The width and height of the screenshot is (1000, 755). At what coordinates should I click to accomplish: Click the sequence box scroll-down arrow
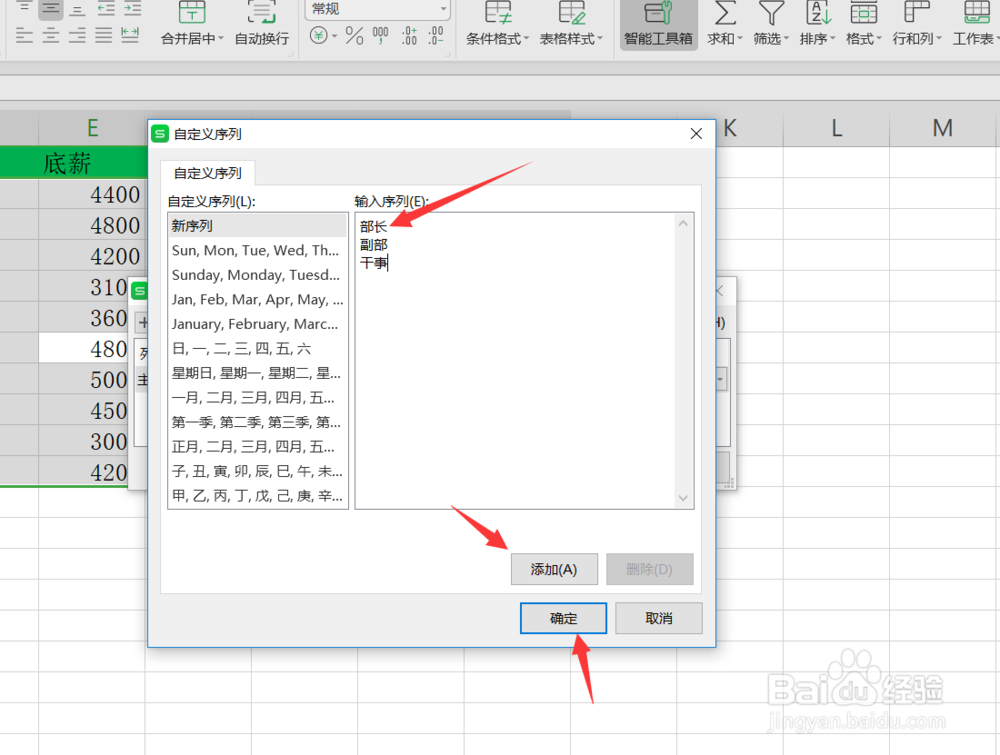pyautogui.click(x=683, y=498)
